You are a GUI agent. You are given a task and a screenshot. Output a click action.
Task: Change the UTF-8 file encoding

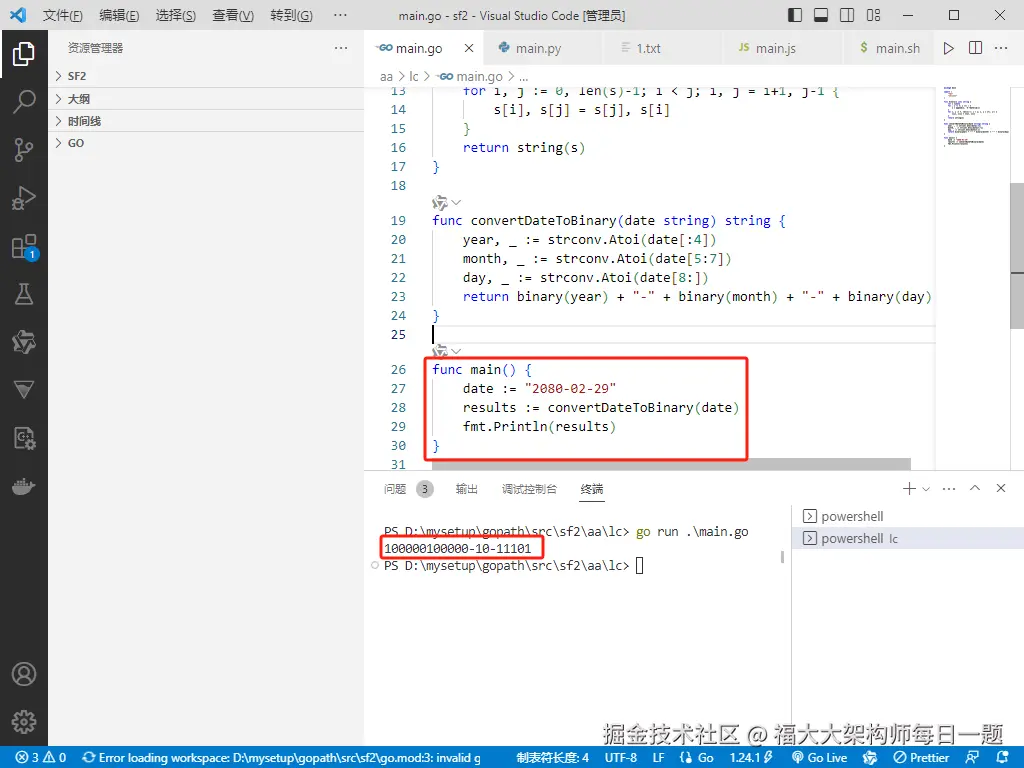coord(620,758)
